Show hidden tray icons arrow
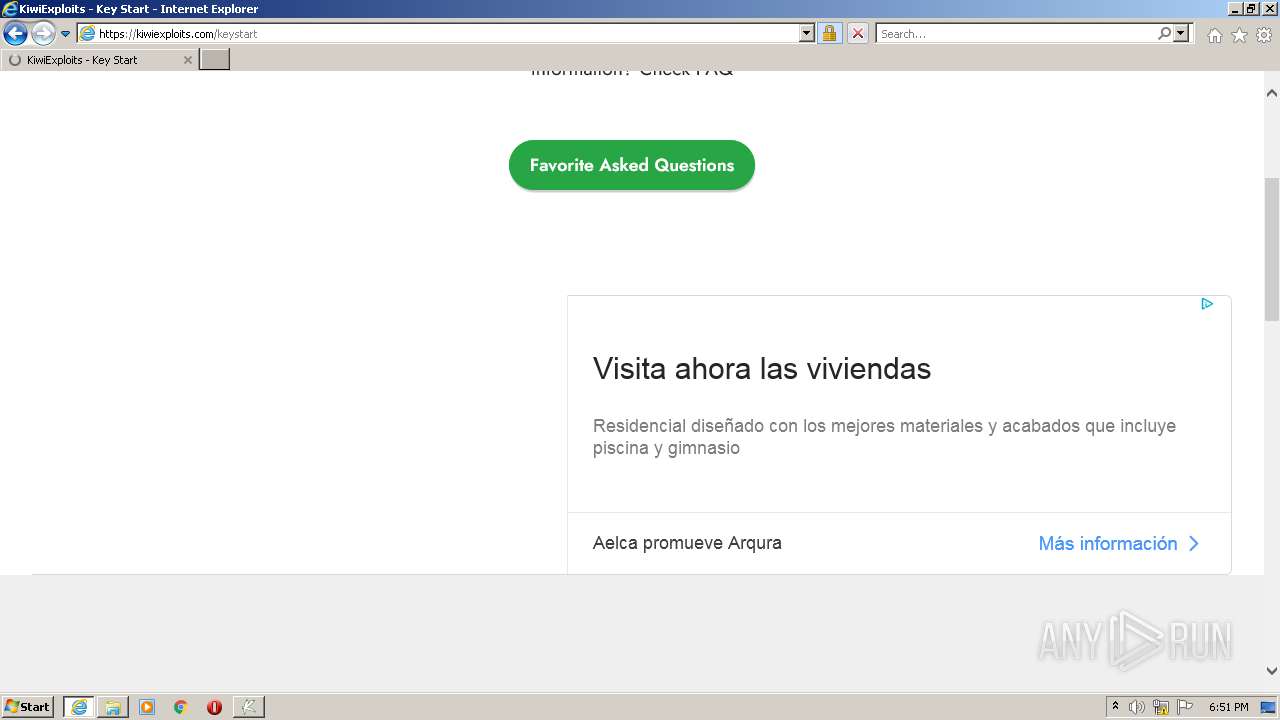The image size is (1280, 720). point(1115,707)
